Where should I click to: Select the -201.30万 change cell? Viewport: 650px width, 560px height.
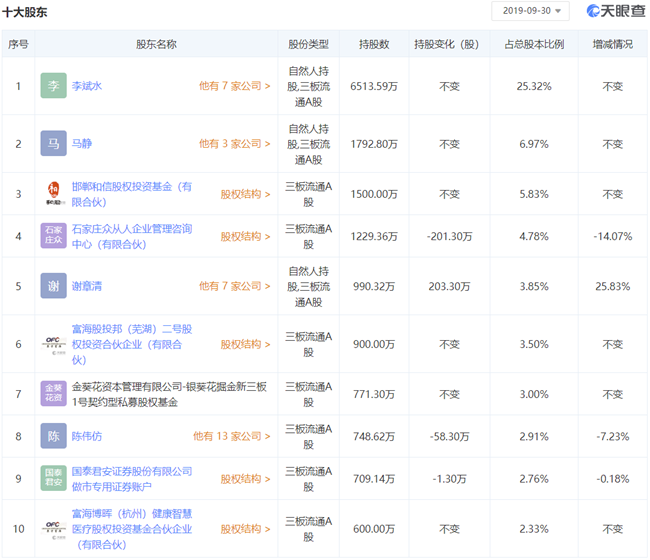449,236
